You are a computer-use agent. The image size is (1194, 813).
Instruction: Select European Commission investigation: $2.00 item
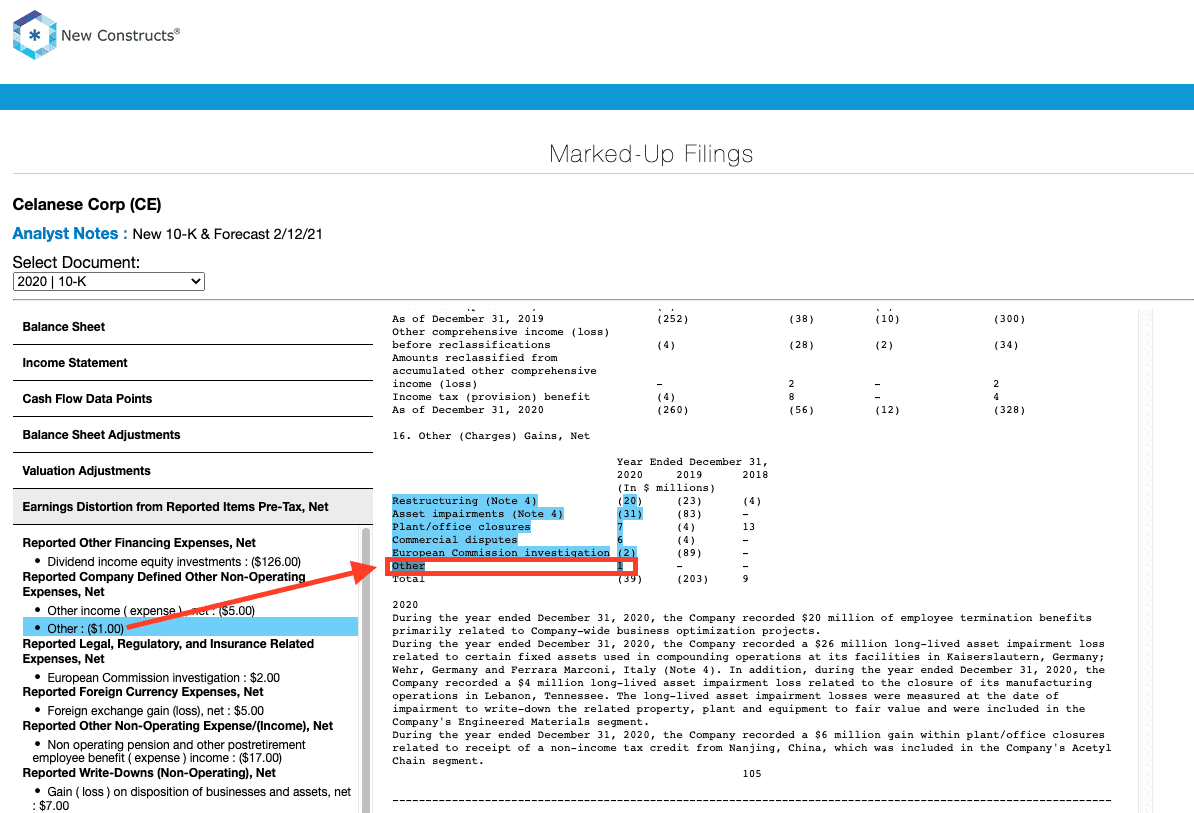point(163,678)
